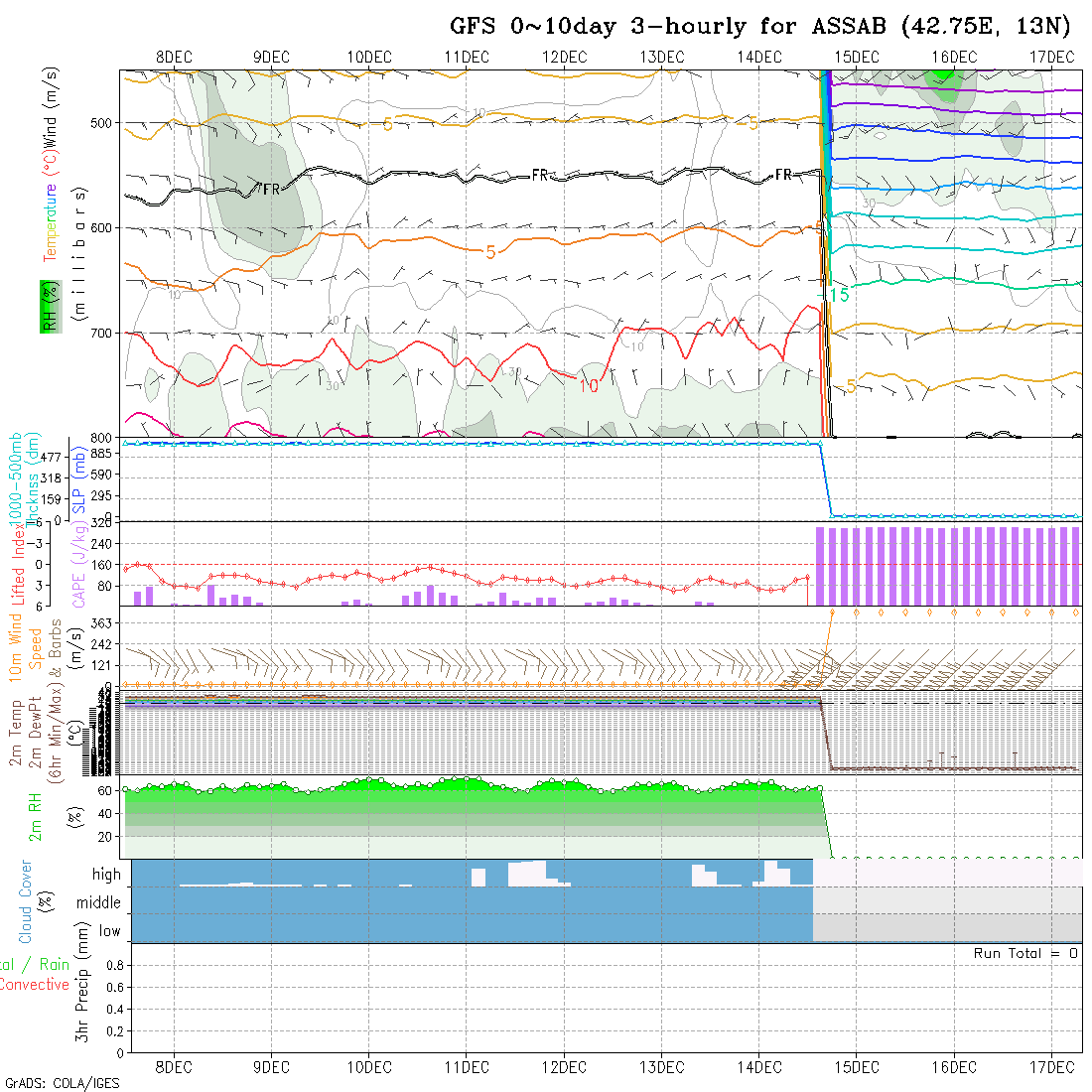The image size is (1092, 1092).
Task: Click the '15DEC' label on the top axis
Action: coord(857,58)
